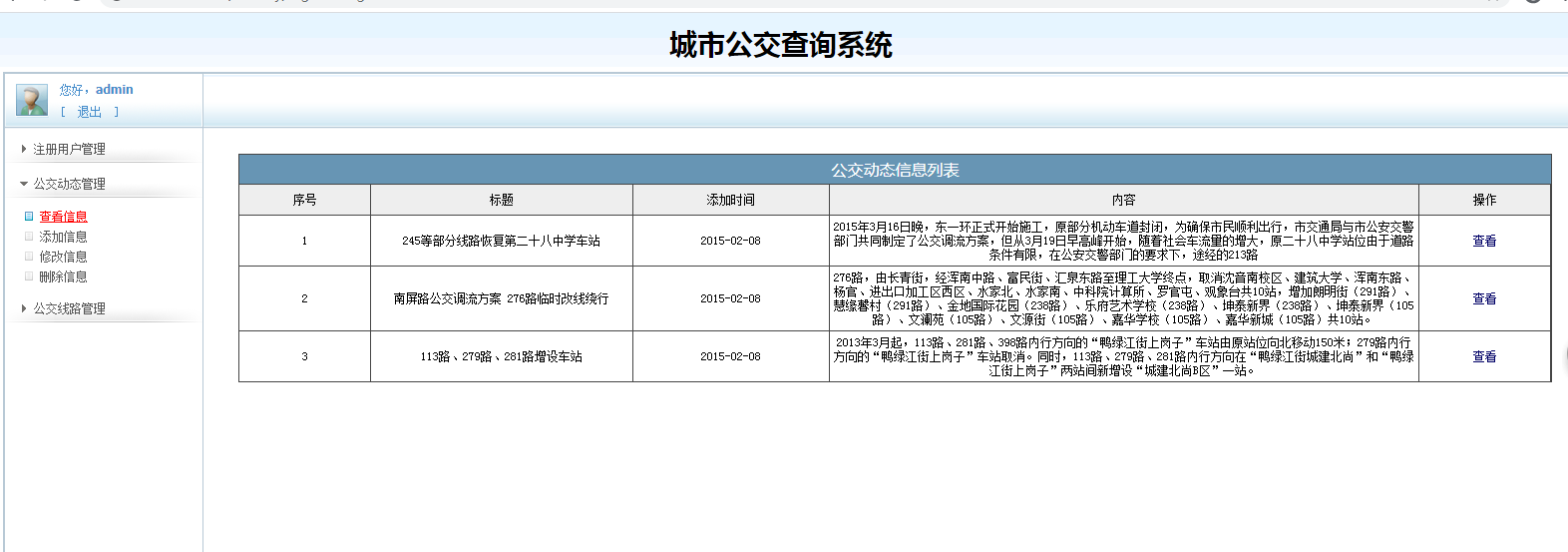Click the arrow beside 注册用户管理
The image size is (1568, 552).
click(x=24, y=149)
